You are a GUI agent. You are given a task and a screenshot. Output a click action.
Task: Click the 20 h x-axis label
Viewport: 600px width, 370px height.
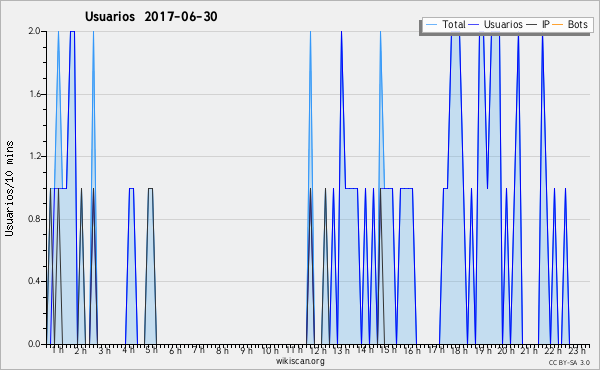(x=507, y=350)
